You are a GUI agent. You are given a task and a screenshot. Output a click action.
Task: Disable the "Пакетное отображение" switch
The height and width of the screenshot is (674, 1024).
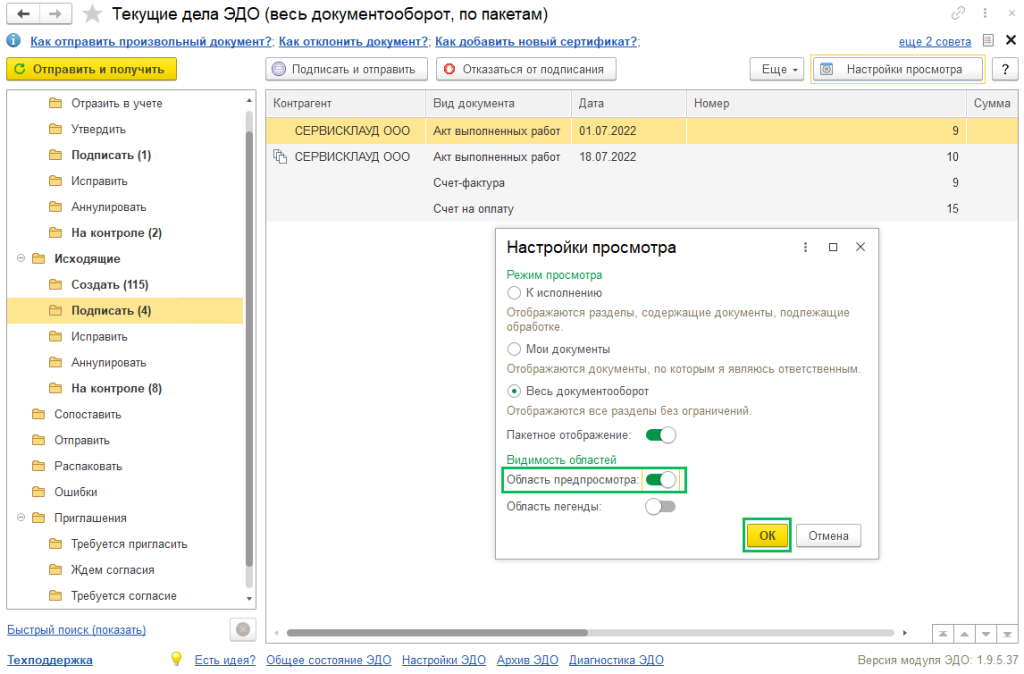660,437
